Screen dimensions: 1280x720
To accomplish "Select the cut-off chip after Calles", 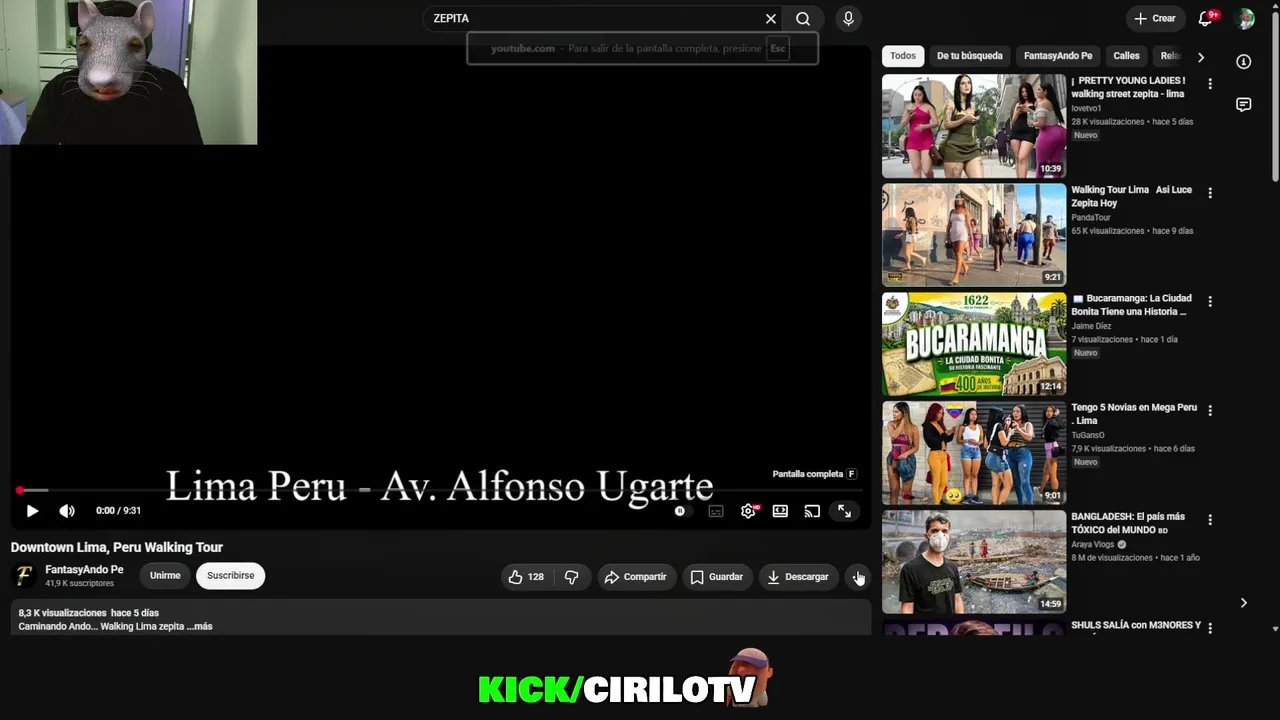I will [x=1169, y=56].
